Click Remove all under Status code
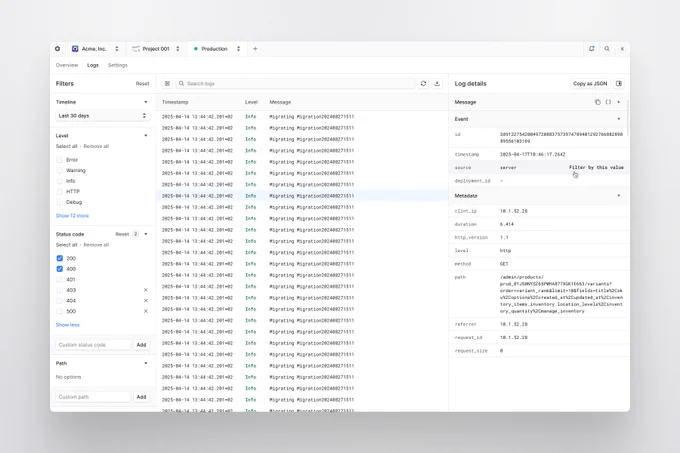The width and height of the screenshot is (680, 453). 96,245
